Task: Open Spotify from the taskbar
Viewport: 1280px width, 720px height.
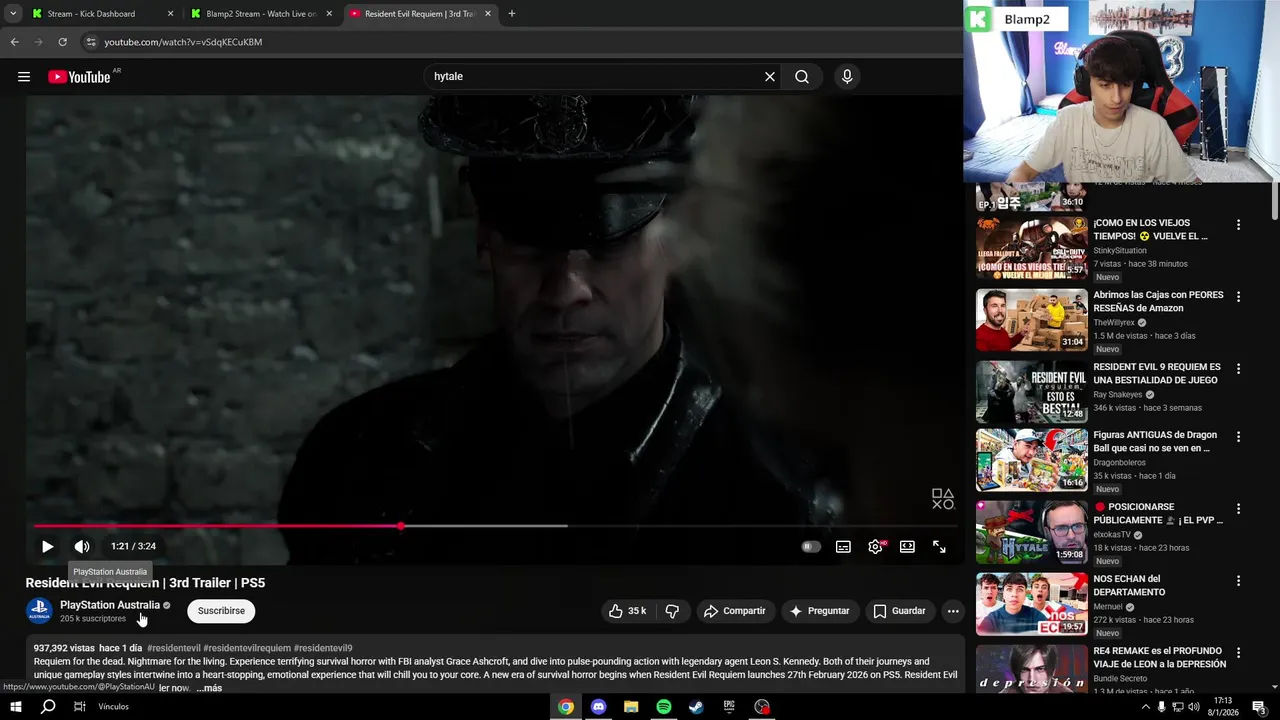Action: 664,707
